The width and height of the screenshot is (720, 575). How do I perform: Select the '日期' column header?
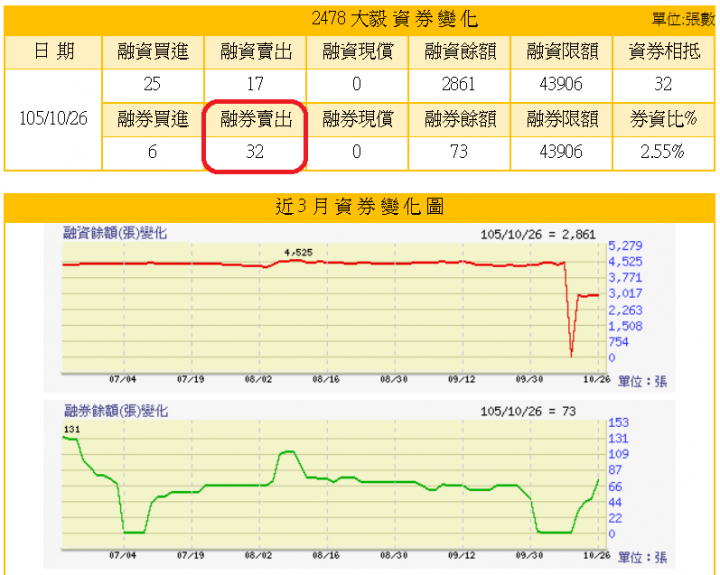(x=53, y=51)
